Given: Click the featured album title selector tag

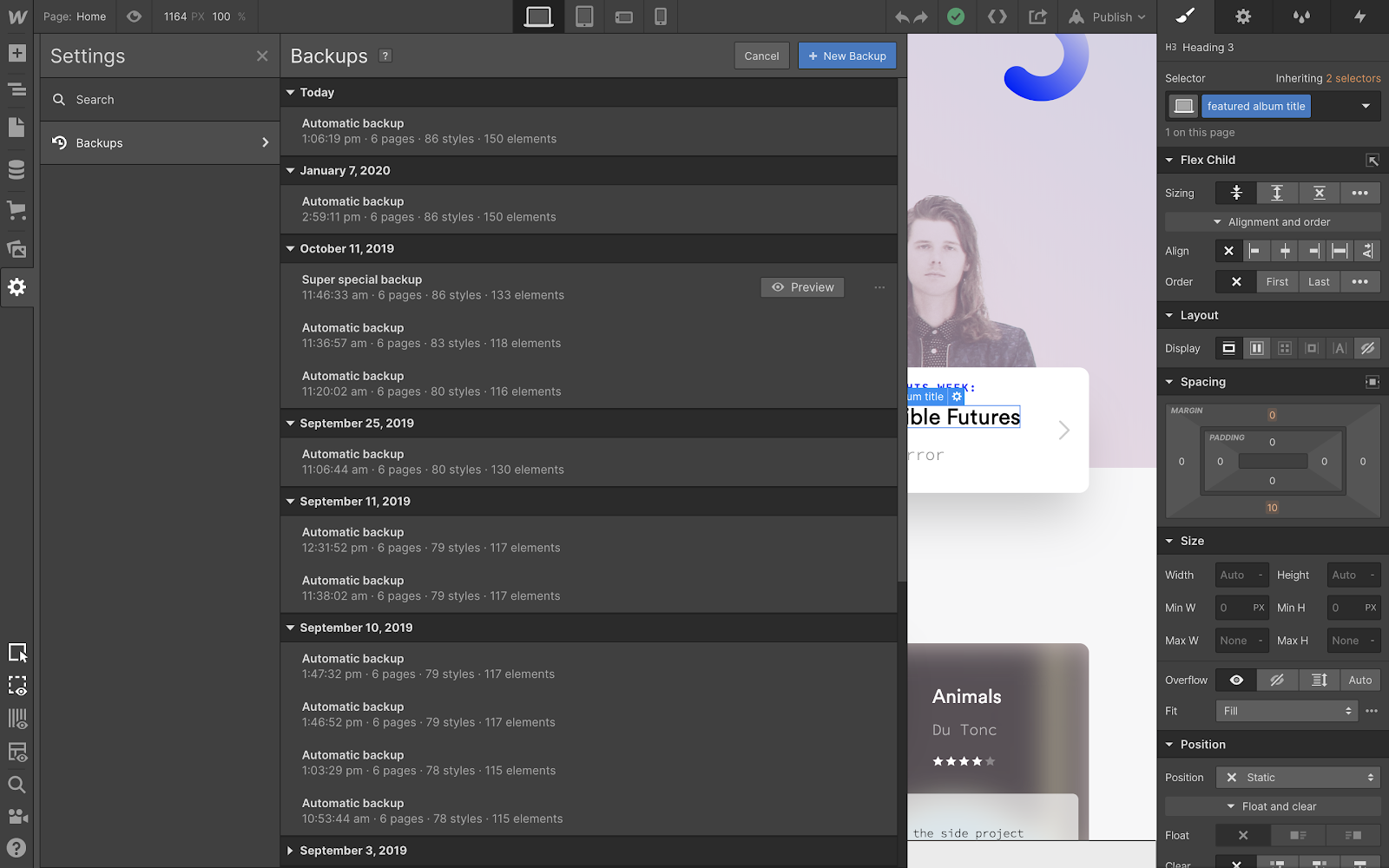Looking at the screenshot, I should point(1255,107).
